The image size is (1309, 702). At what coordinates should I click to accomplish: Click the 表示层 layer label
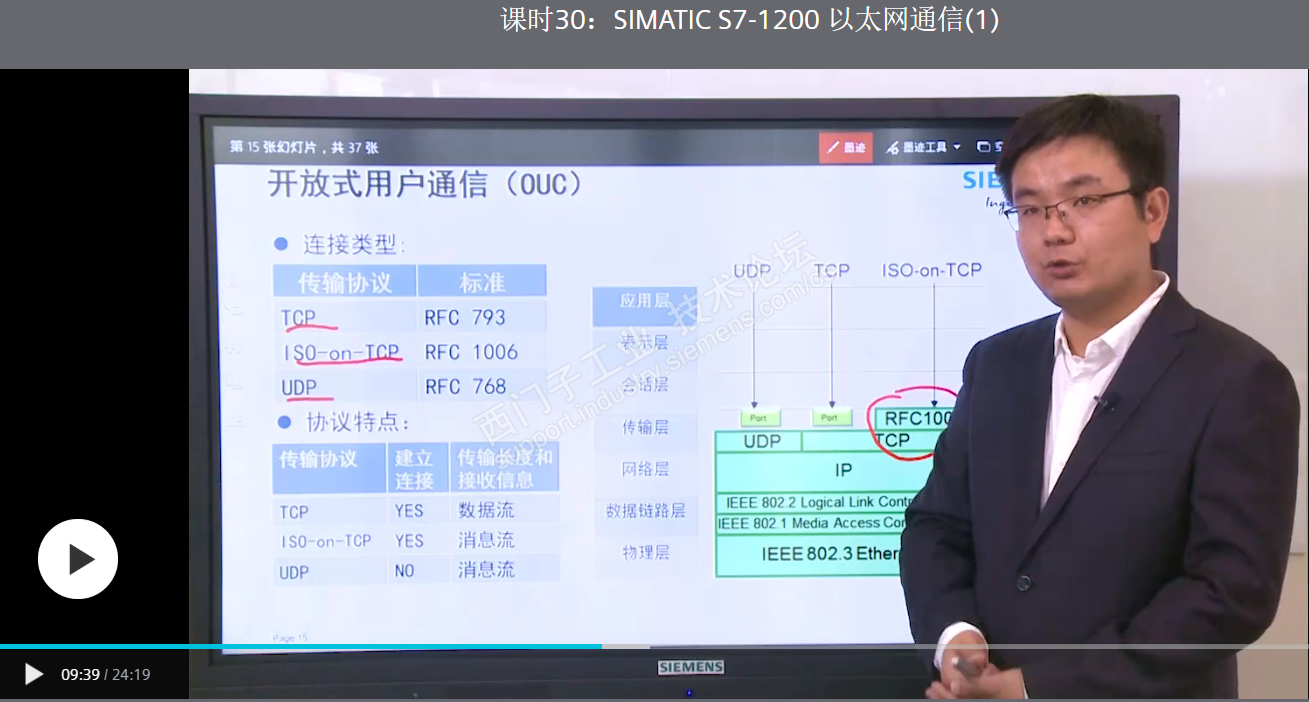click(645, 343)
